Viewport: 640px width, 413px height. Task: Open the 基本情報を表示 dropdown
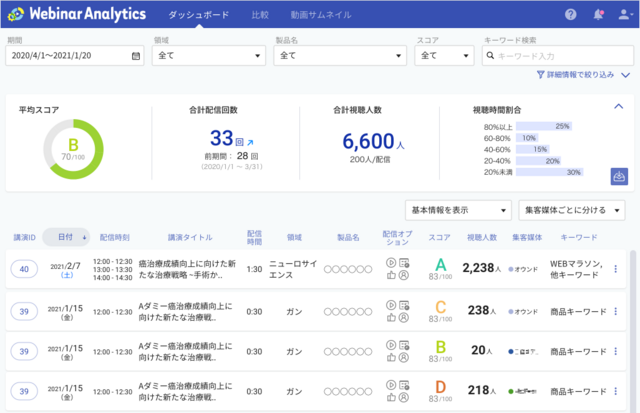click(458, 210)
